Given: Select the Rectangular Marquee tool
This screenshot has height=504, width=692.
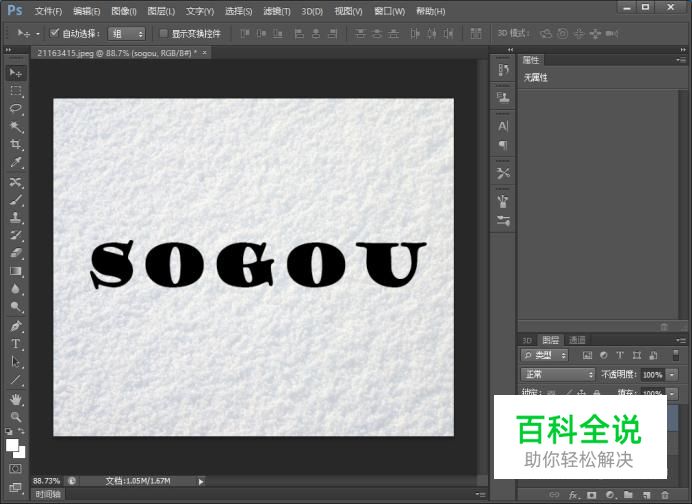Looking at the screenshot, I should pos(16,91).
